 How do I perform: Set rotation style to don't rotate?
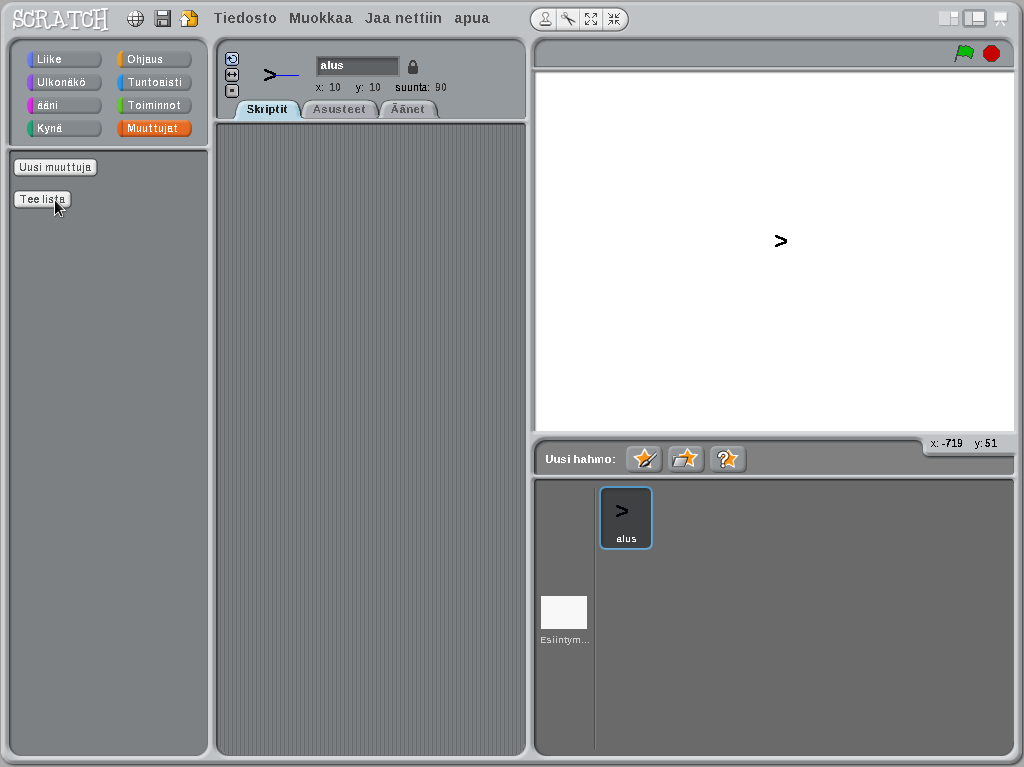(232, 91)
